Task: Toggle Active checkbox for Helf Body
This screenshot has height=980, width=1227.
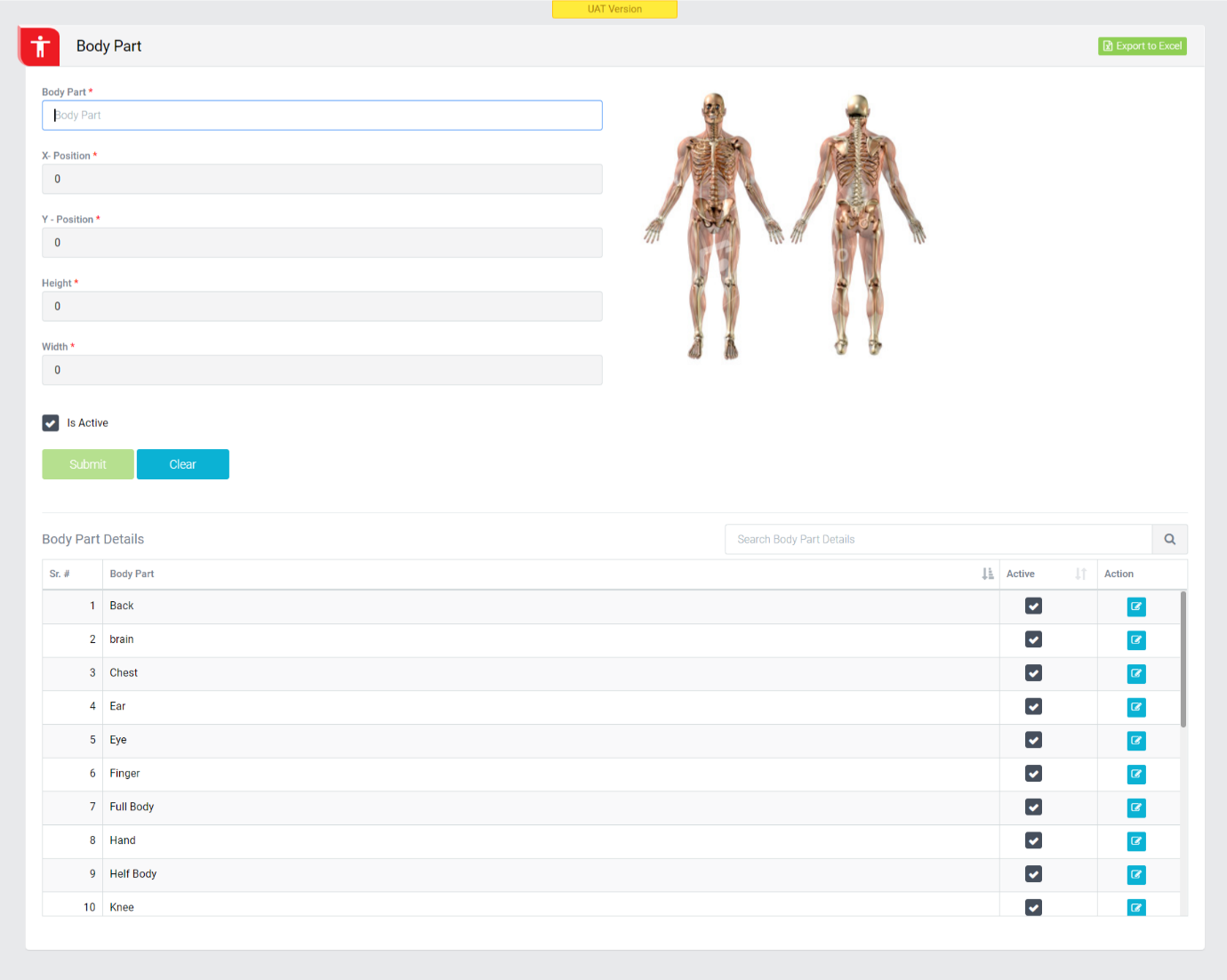Action: point(1033,874)
